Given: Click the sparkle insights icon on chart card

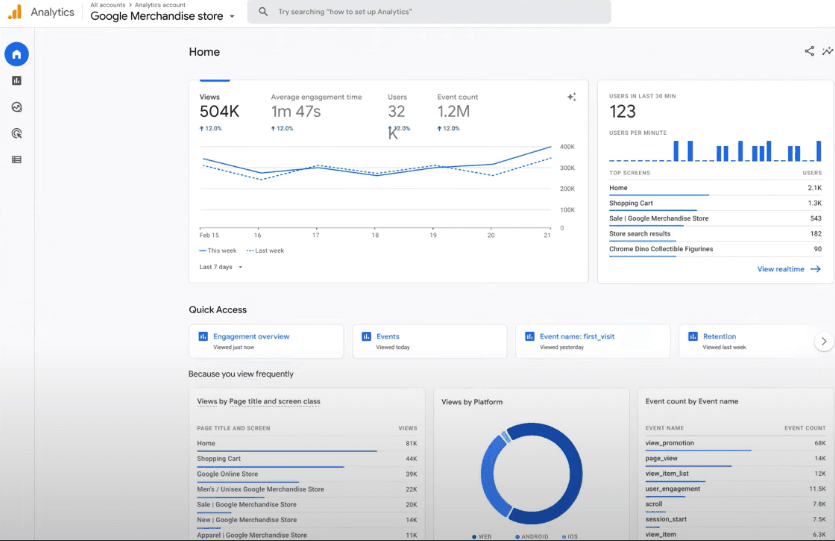Looking at the screenshot, I should point(572,97).
